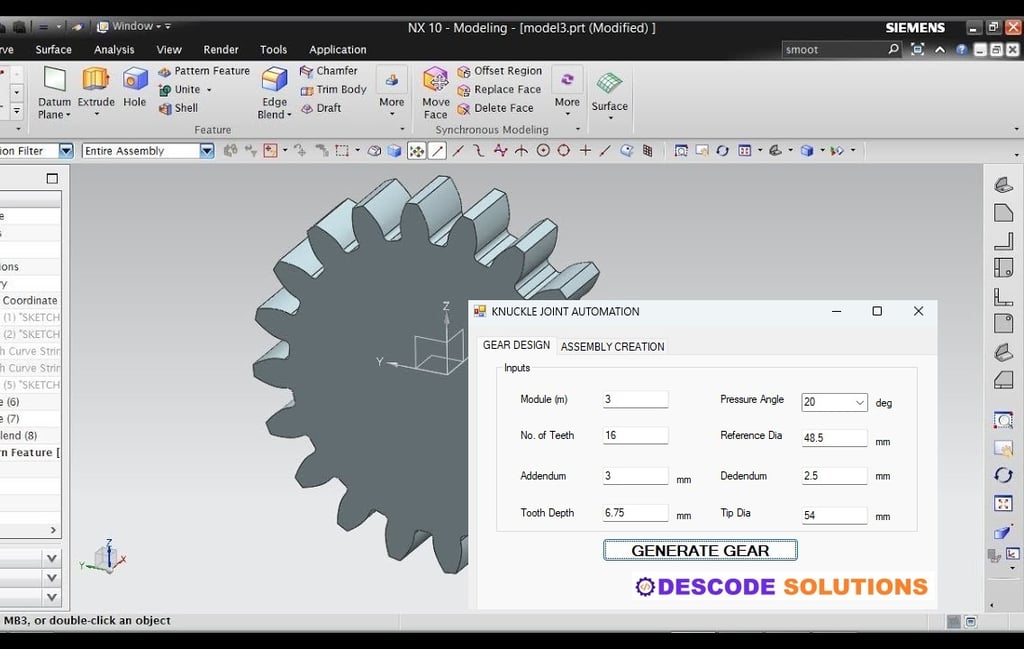Open the Pressure Angle combo box
The image size is (1024, 649).
pos(834,402)
